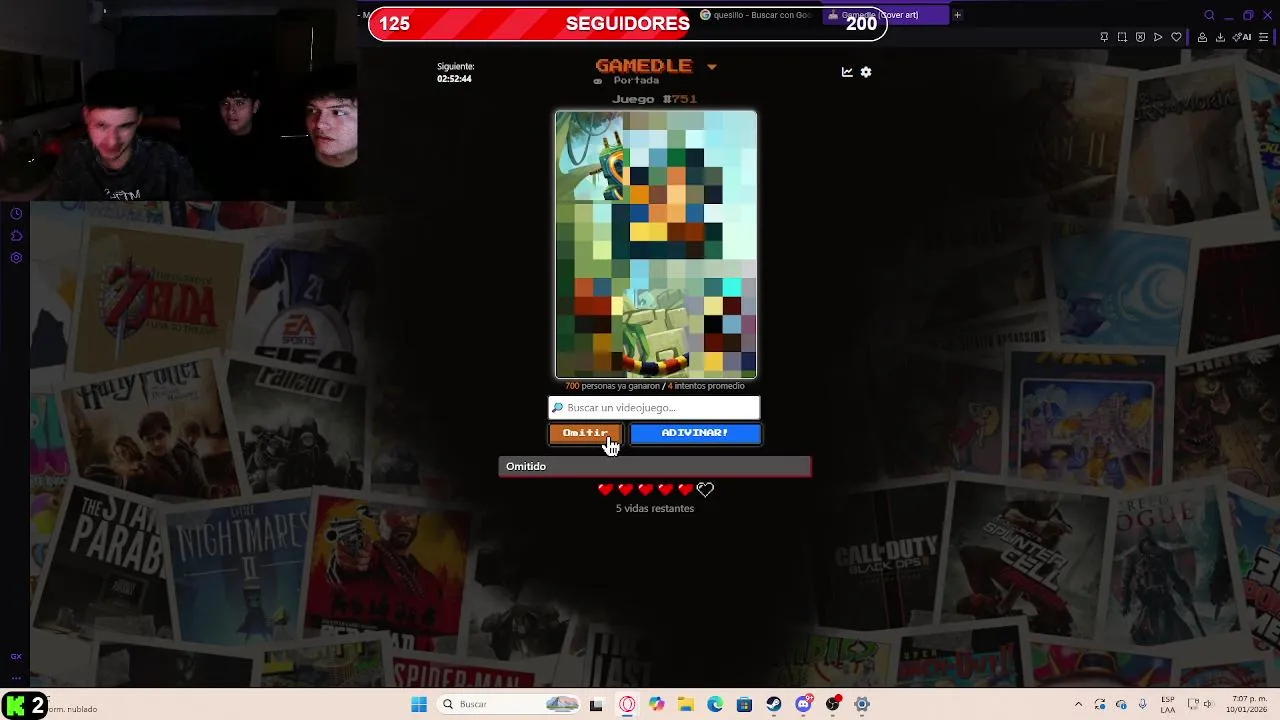Click the players-won statistics text
The height and width of the screenshot is (720, 1280).
(x=655, y=386)
